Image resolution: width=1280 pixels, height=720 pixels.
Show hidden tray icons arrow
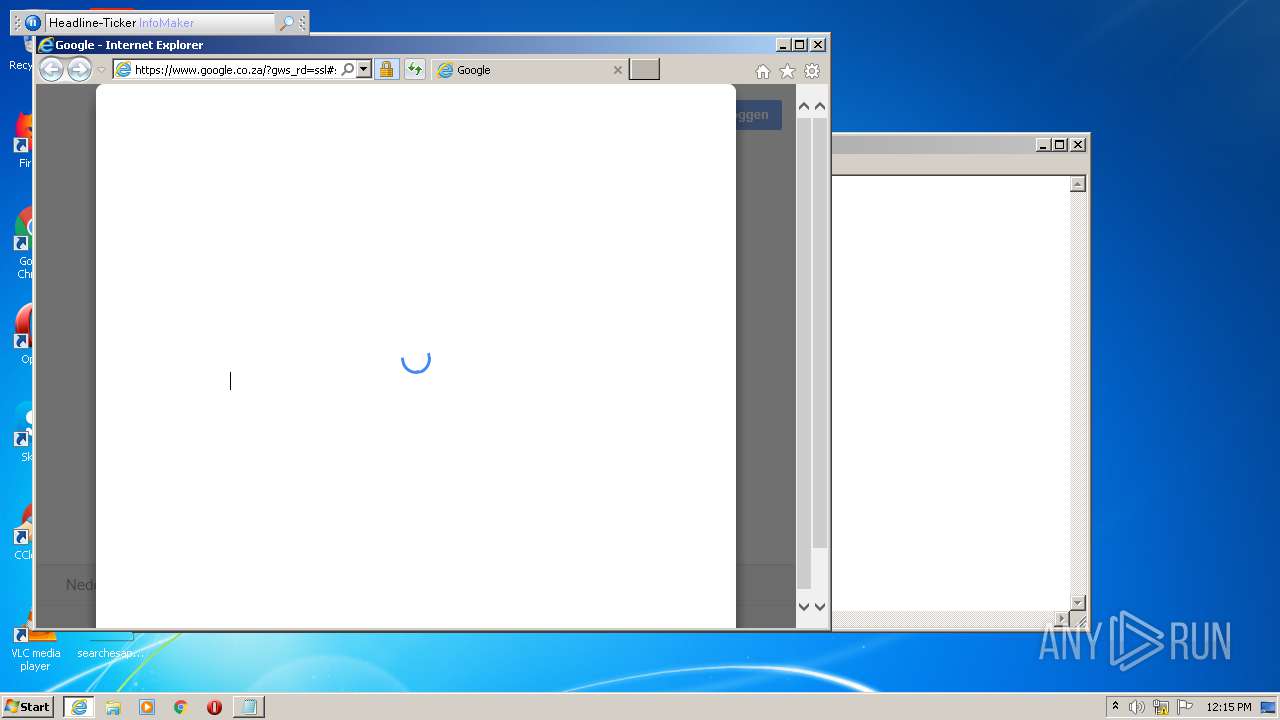pyautogui.click(x=1115, y=707)
